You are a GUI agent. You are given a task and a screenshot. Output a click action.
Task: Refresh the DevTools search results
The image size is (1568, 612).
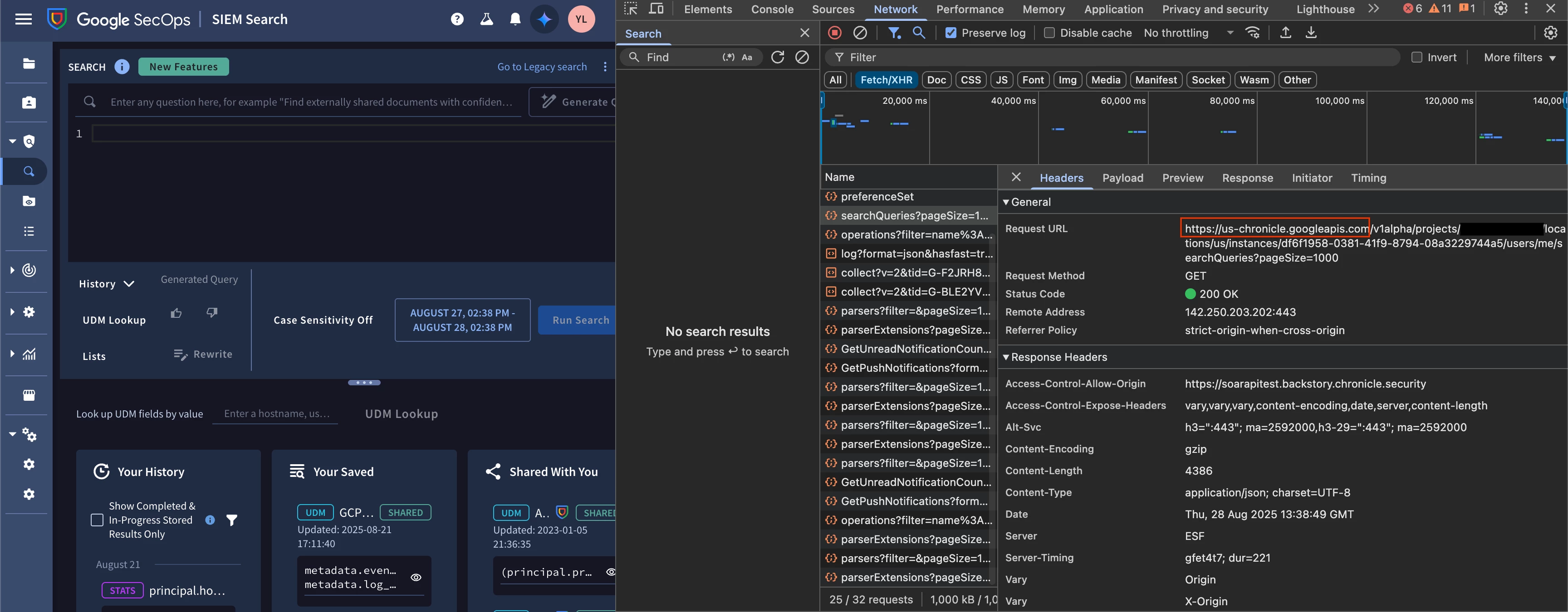777,57
